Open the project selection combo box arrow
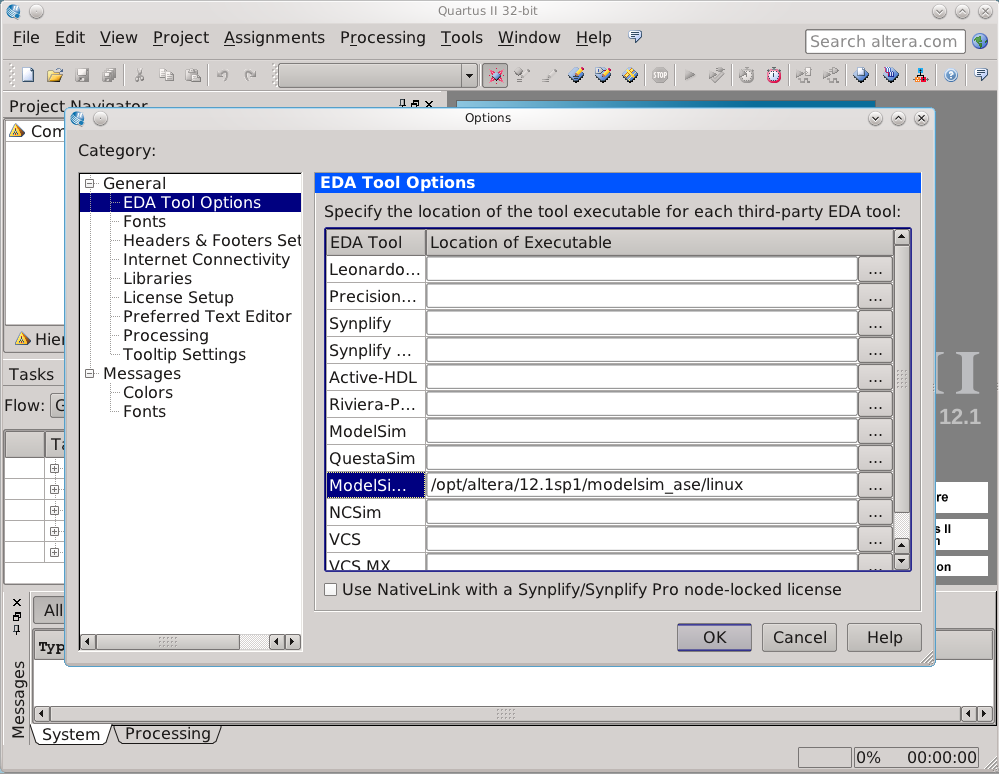This screenshot has height=774, width=999. point(469,75)
